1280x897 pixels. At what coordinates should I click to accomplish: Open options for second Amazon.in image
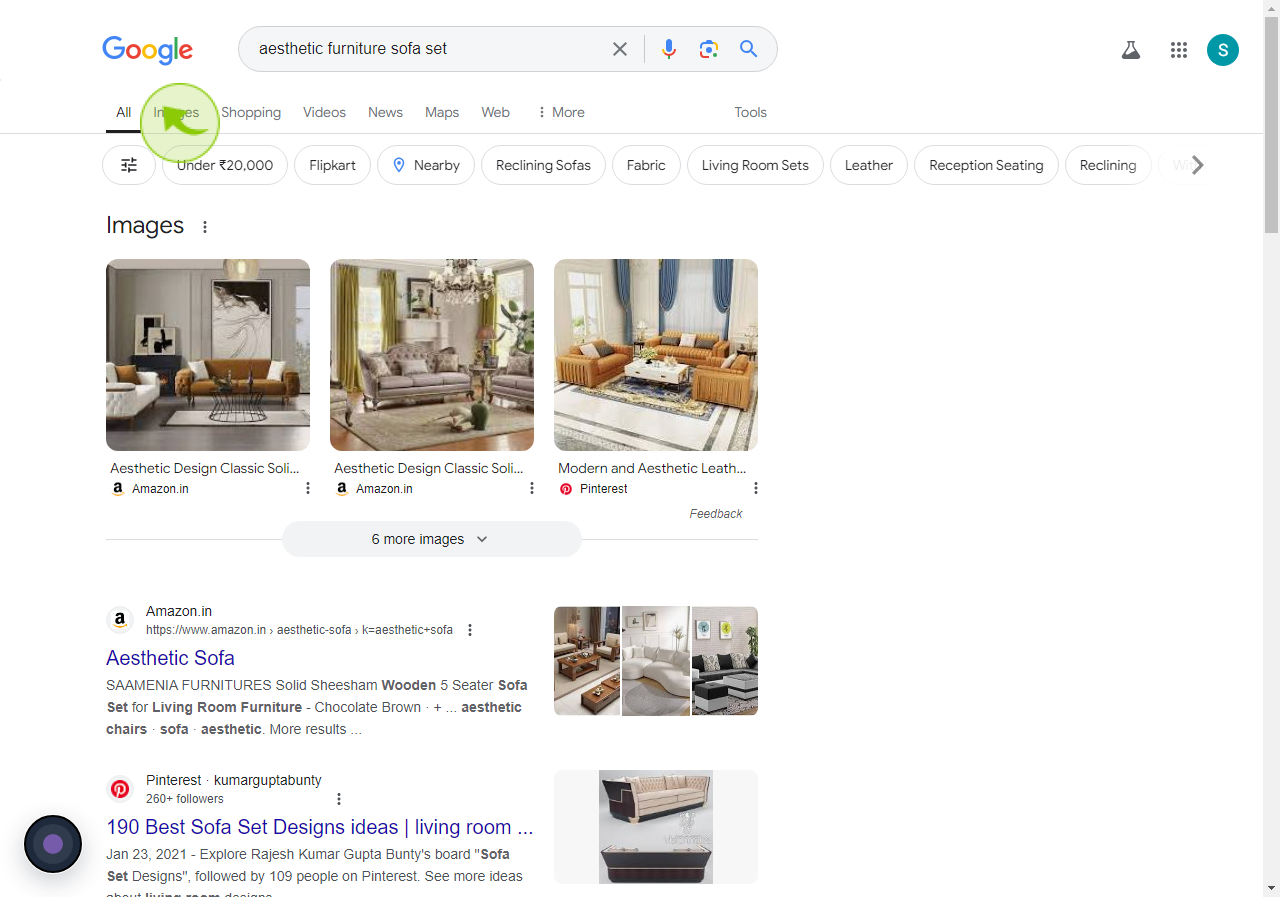(x=532, y=488)
